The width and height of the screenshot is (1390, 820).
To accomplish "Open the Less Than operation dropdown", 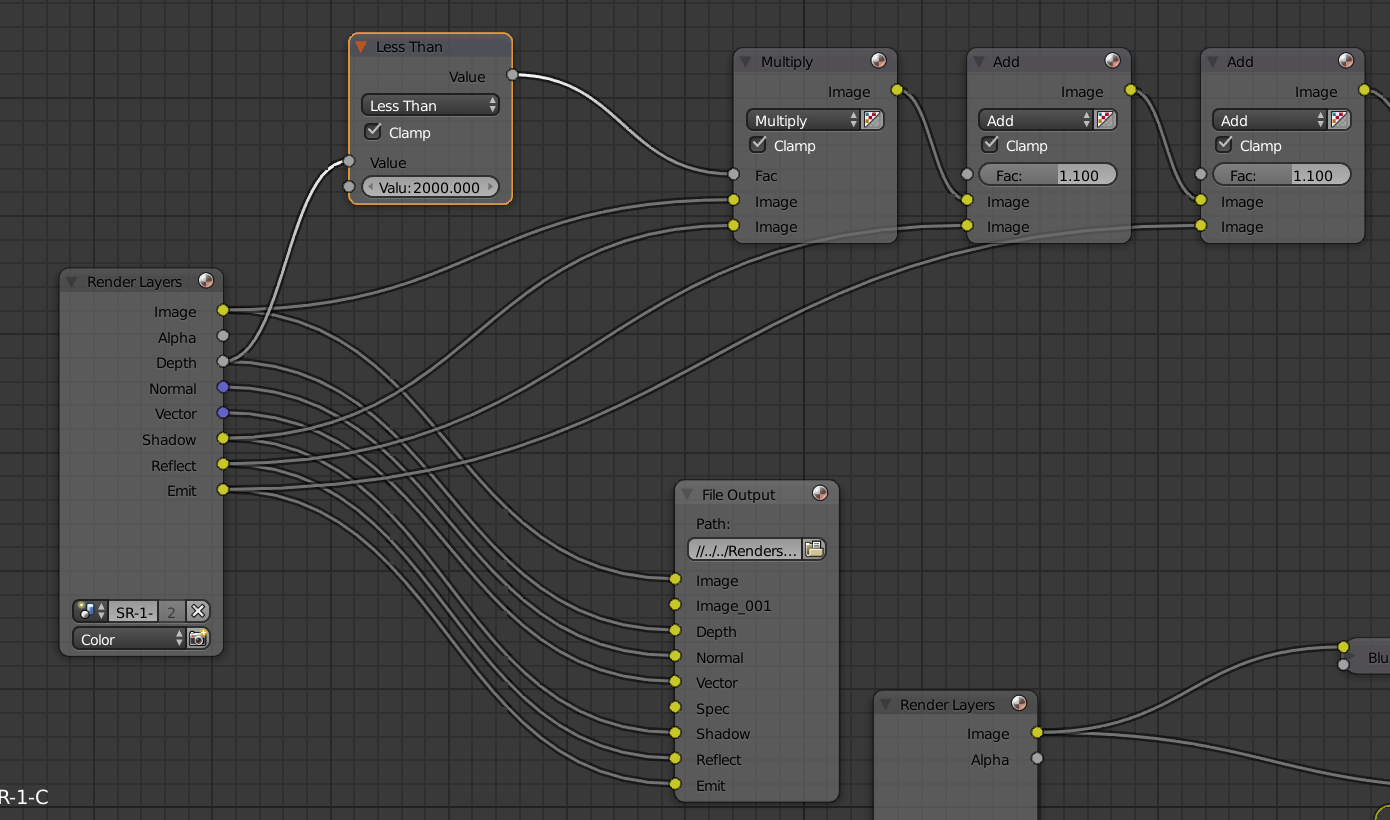I will (430, 105).
